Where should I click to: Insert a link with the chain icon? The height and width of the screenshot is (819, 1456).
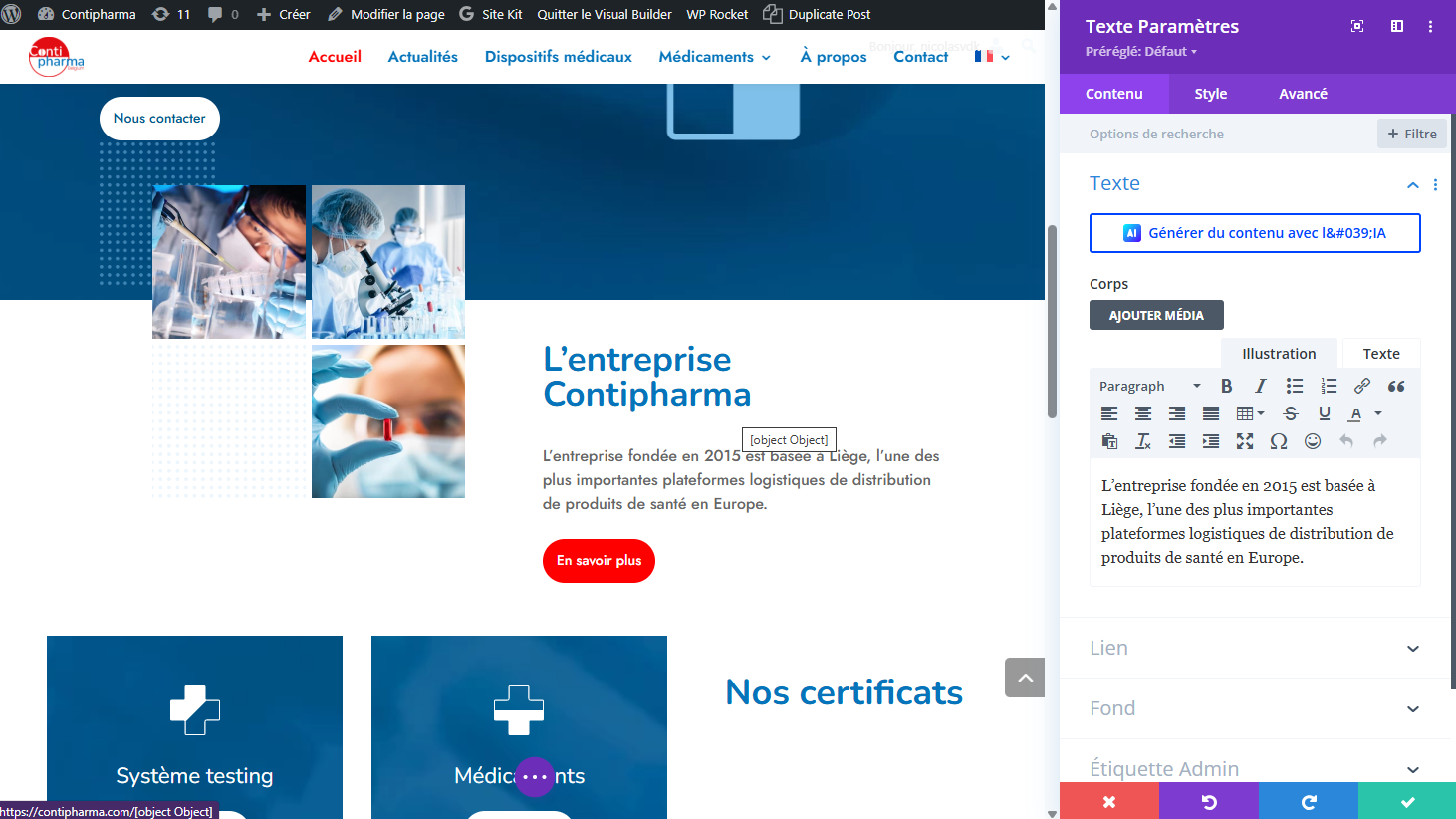[x=1361, y=386]
